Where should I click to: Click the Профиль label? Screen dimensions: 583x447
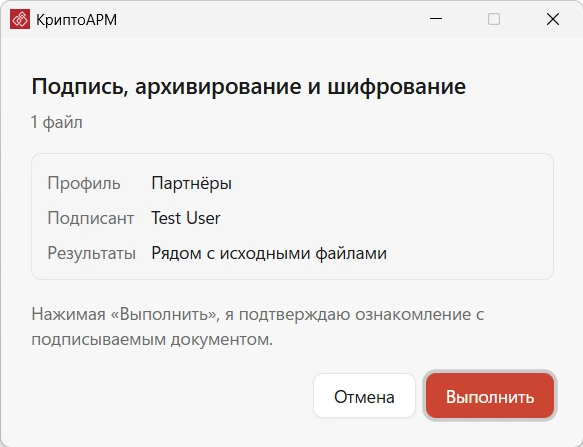84,183
